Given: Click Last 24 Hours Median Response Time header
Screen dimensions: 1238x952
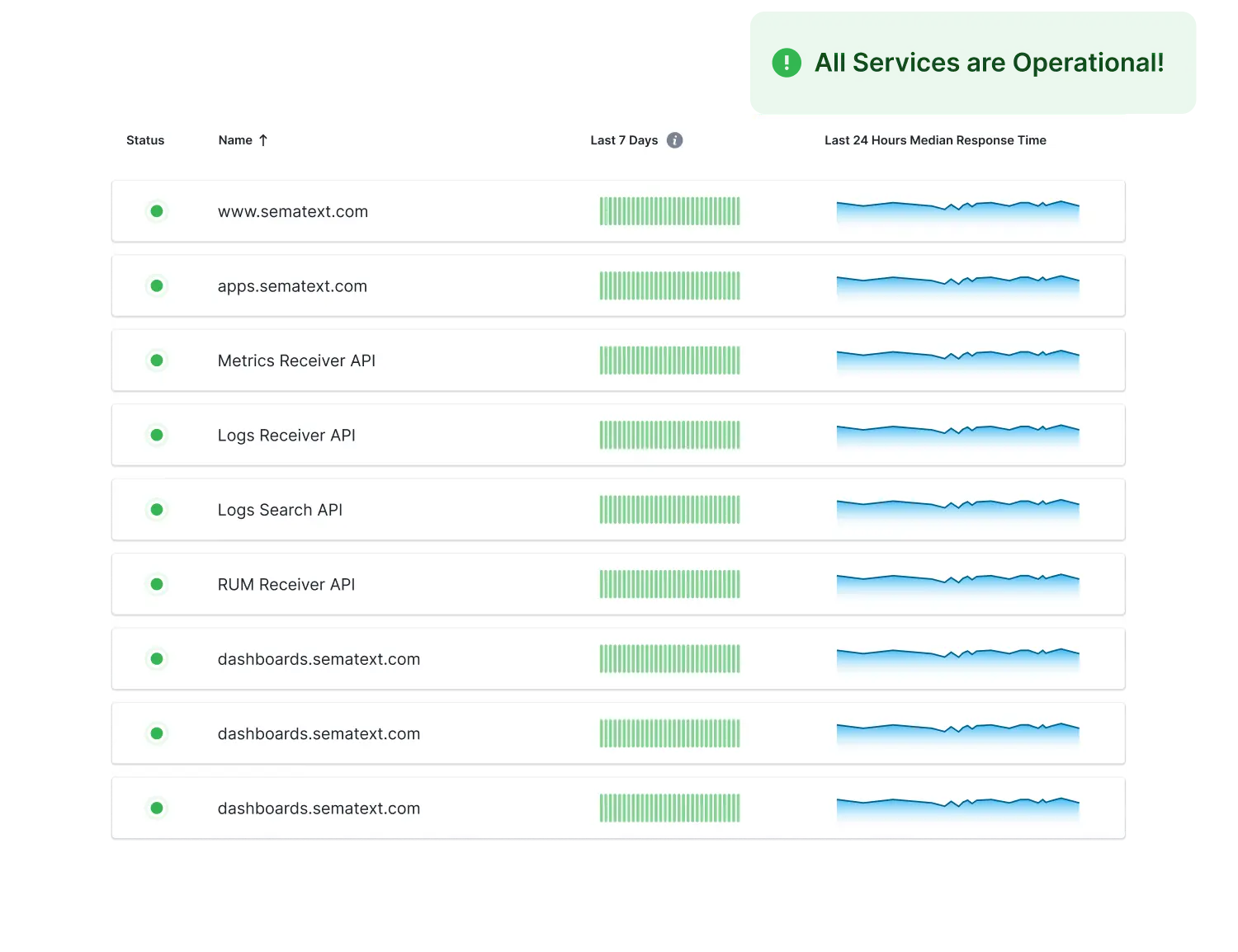Looking at the screenshot, I should (935, 140).
